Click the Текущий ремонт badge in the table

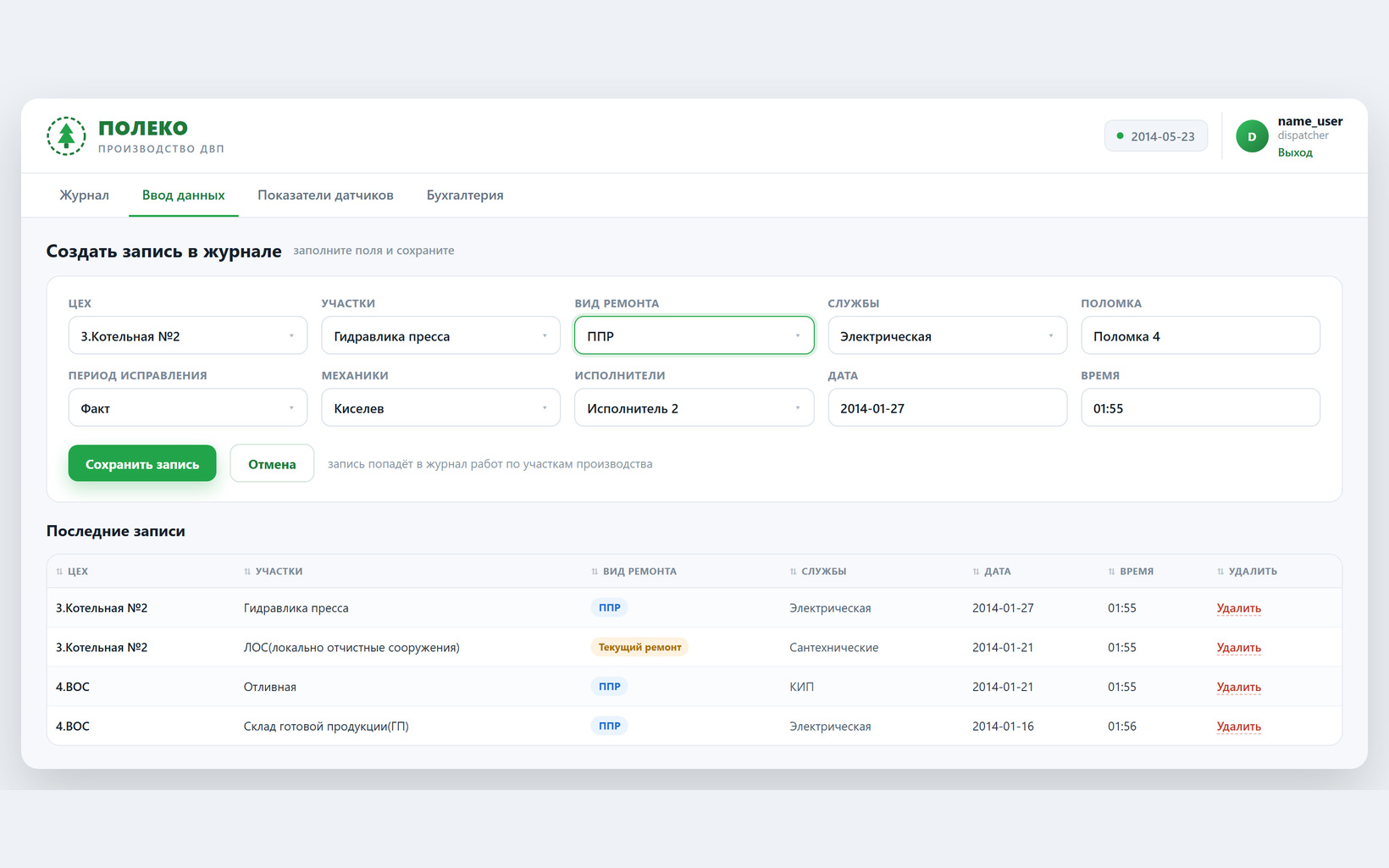[x=639, y=648]
